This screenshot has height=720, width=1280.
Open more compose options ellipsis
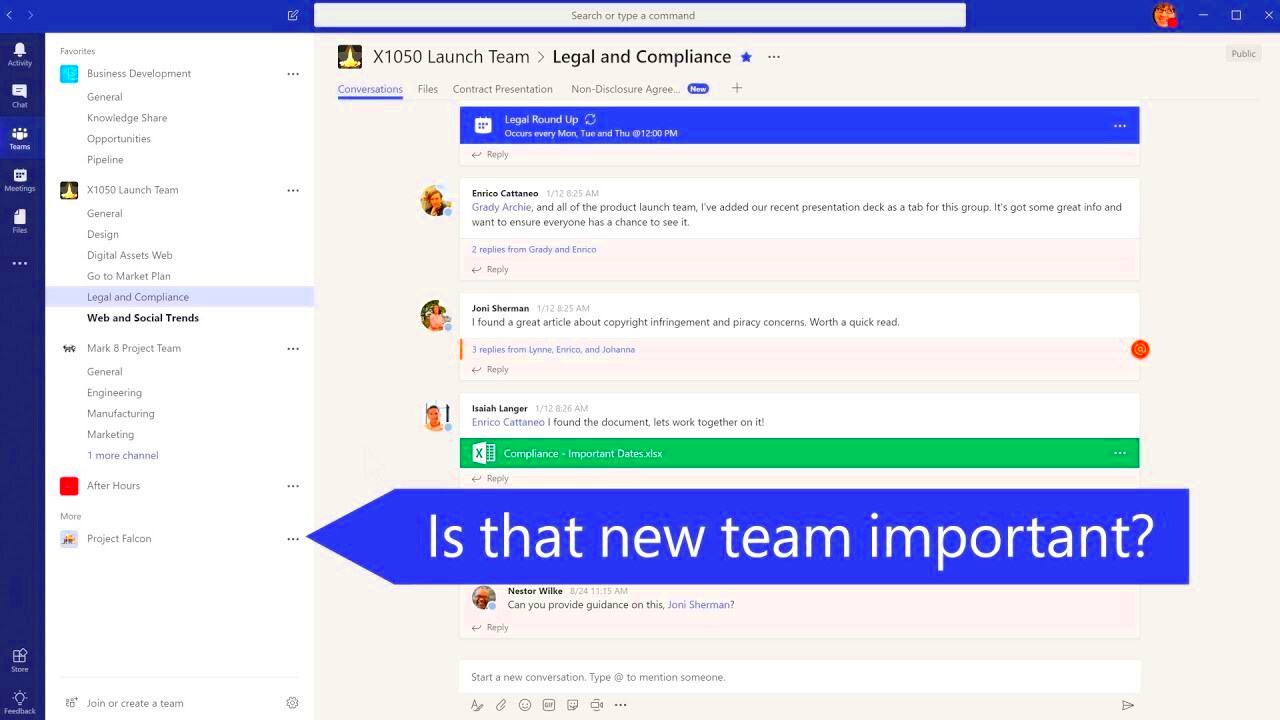tap(621, 705)
